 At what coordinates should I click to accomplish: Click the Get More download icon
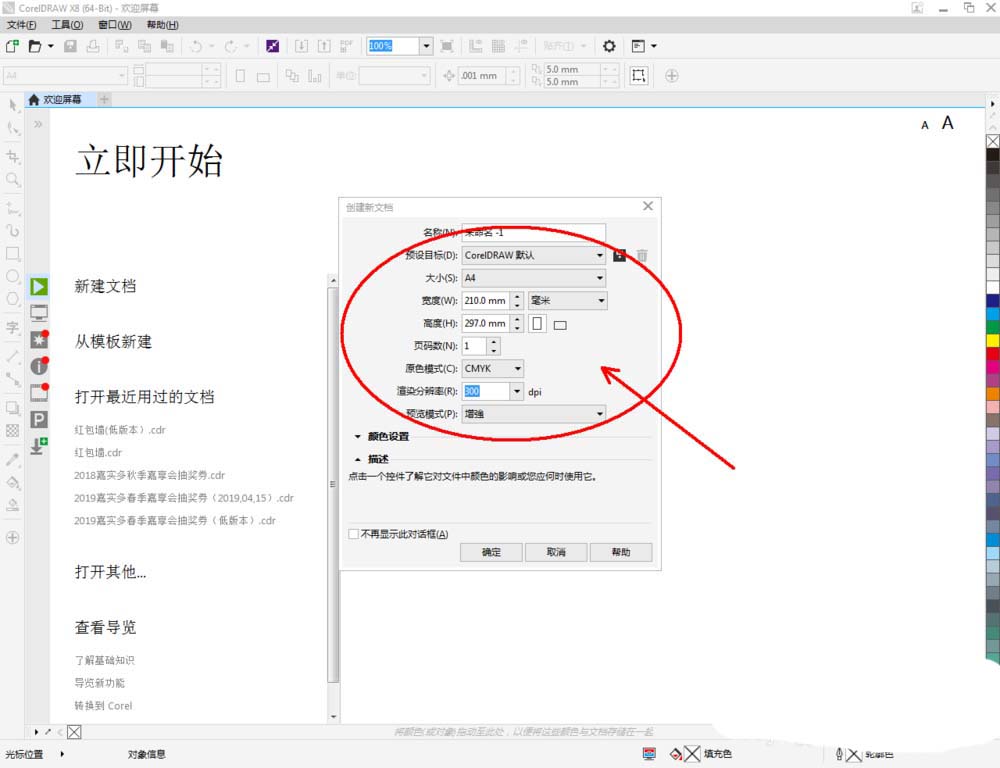coord(39,445)
